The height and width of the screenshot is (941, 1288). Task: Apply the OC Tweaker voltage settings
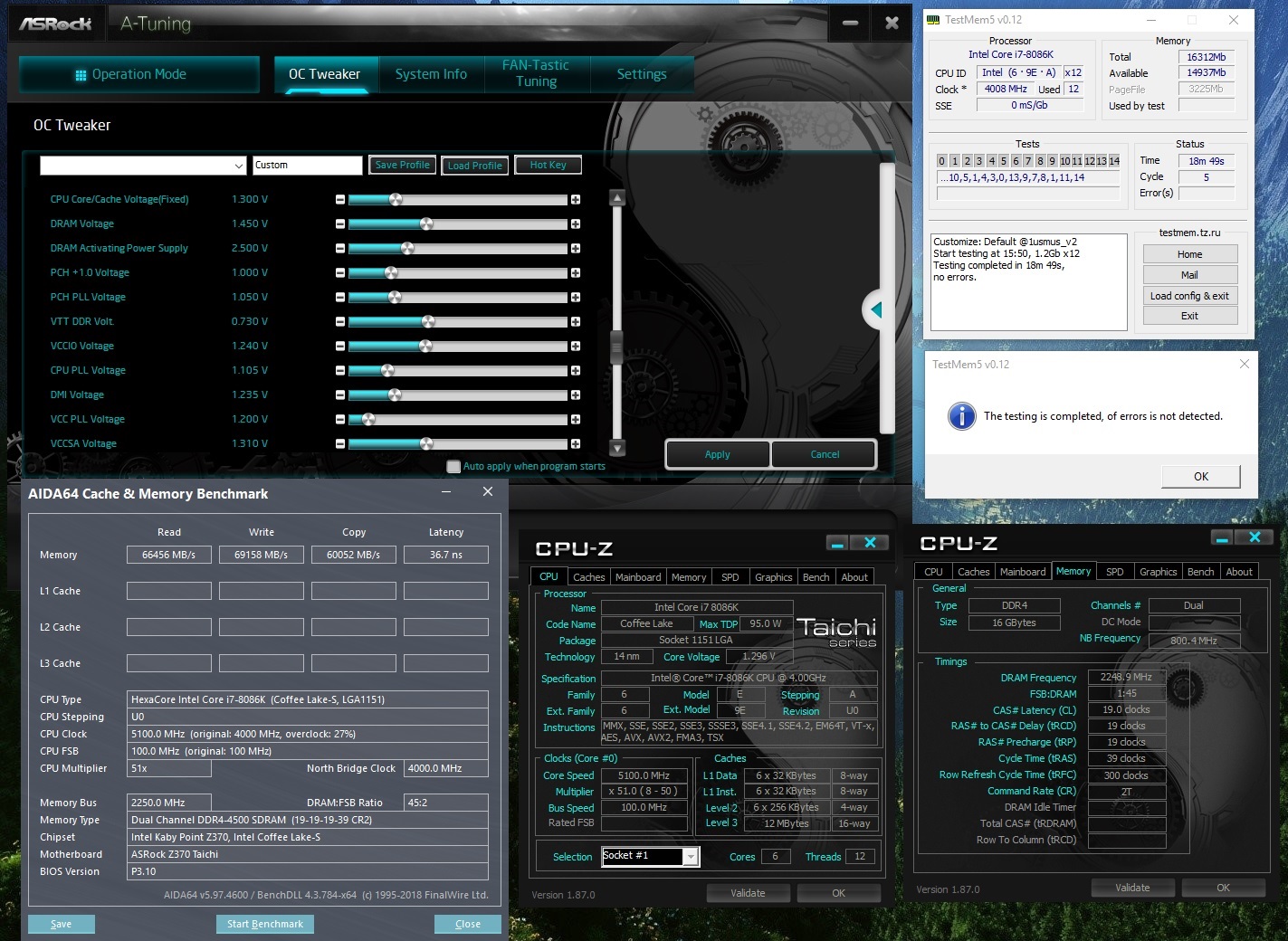pyautogui.click(x=718, y=454)
